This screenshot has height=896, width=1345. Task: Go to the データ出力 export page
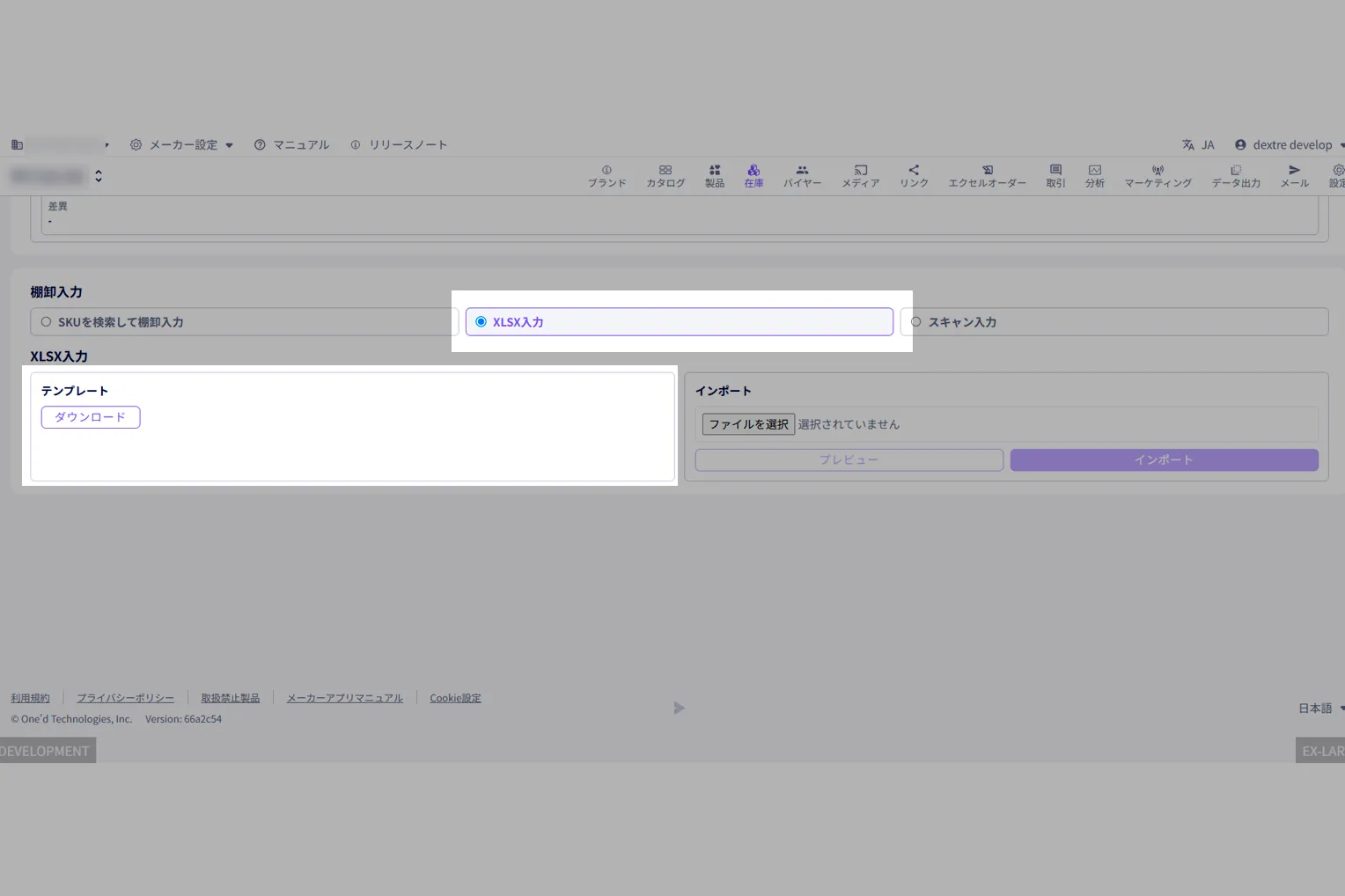(x=1236, y=176)
